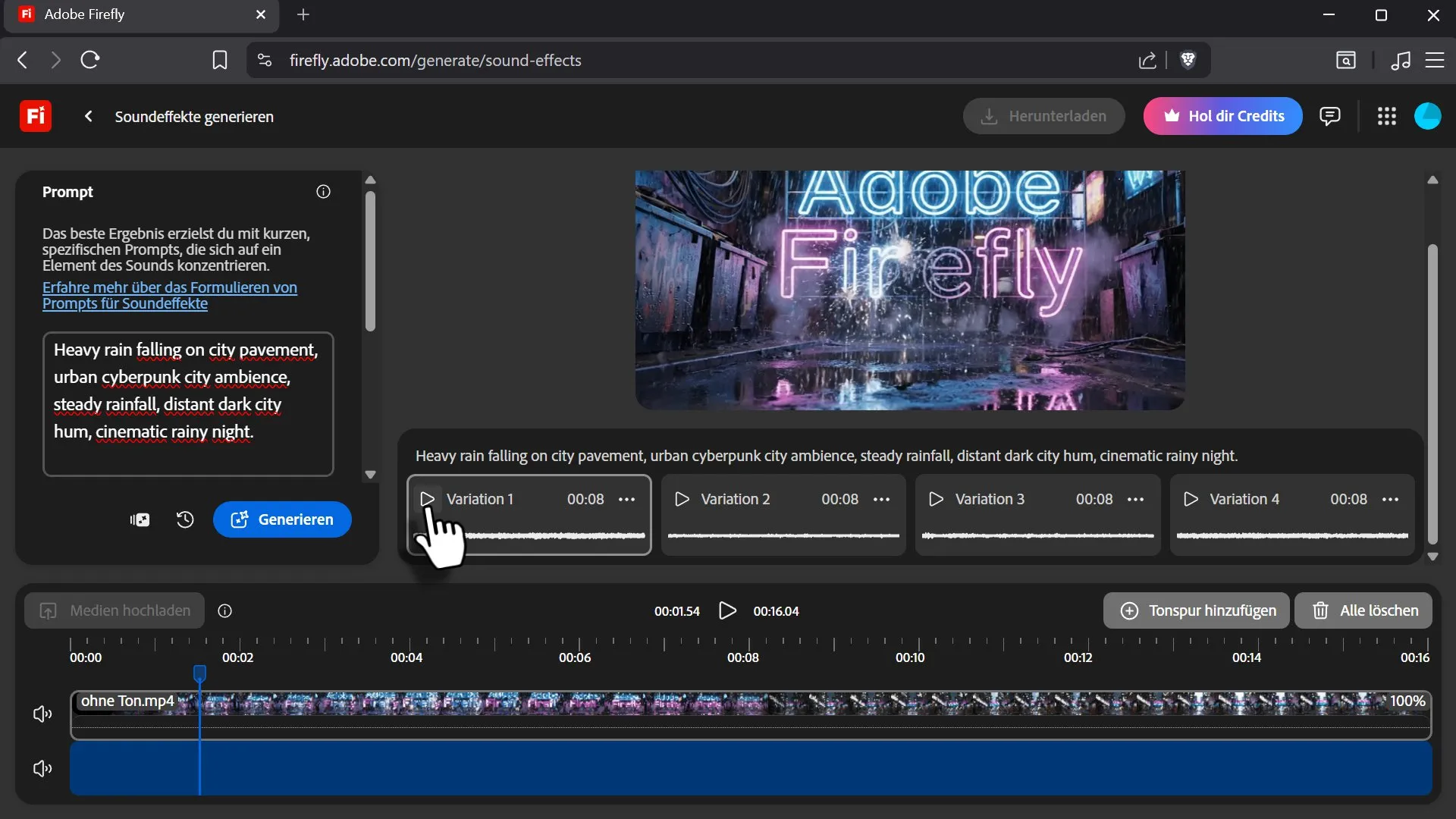Click the voice recording icon beside history
The height and width of the screenshot is (819, 1456).
pyautogui.click(x=140, y=519)
